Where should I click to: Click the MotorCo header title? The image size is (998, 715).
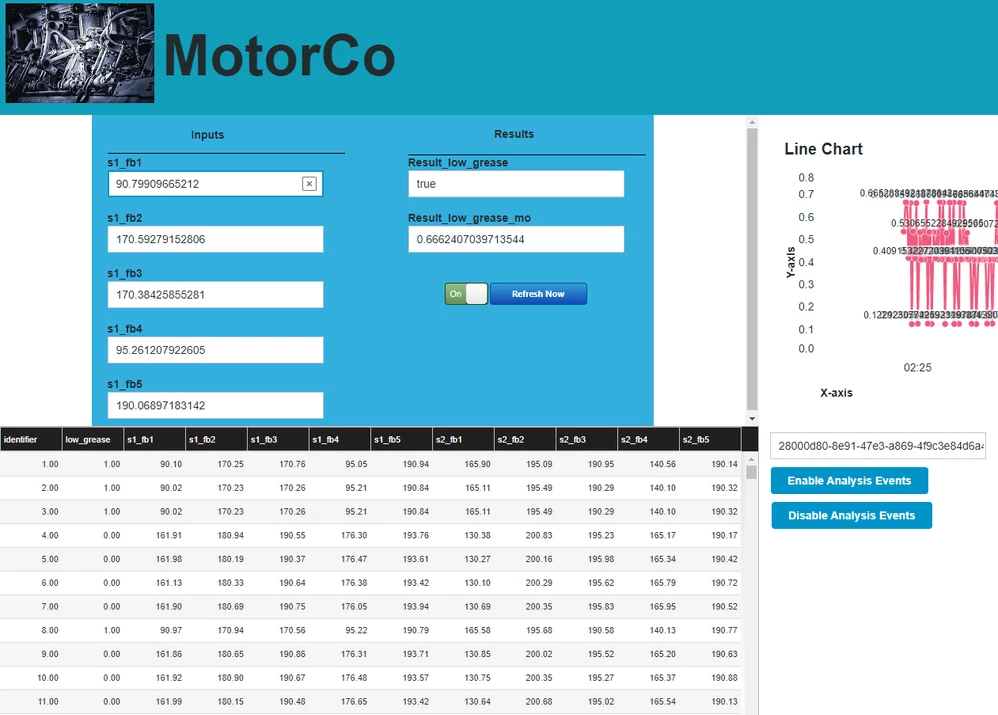click(279, 55)
